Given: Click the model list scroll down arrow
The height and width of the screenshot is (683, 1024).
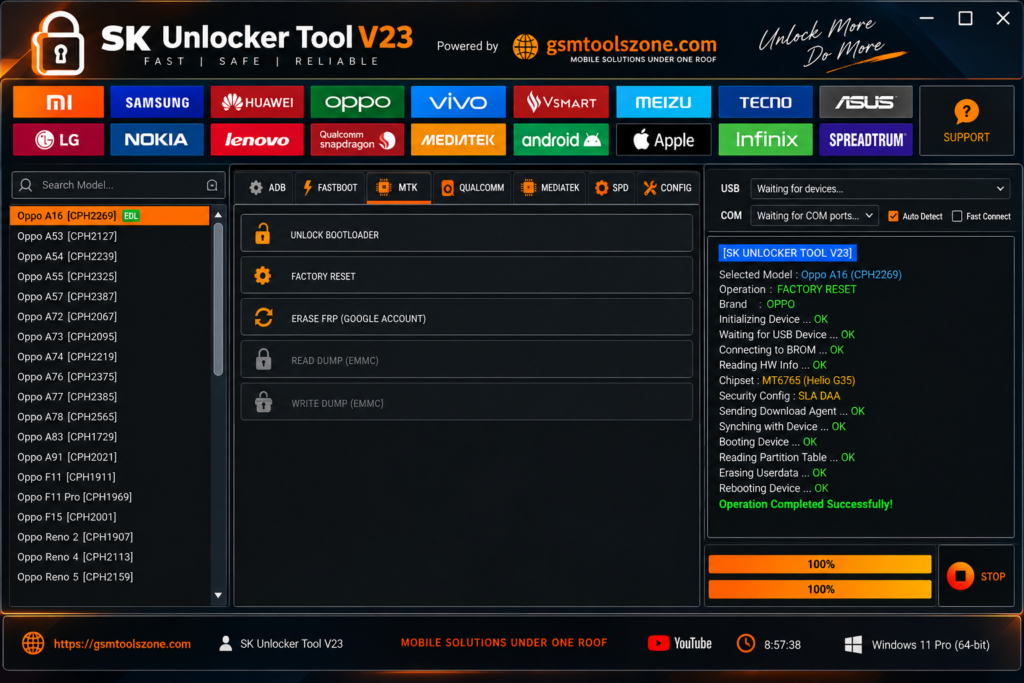Looking at the screenshot, I should click(218, 596).
